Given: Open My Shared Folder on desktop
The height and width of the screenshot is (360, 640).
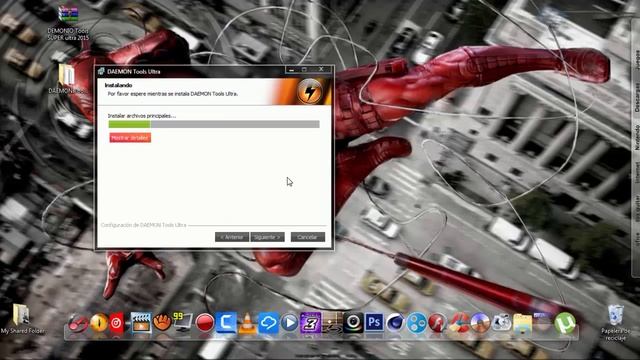Looking at the screenshot, I should click(22, 319).
